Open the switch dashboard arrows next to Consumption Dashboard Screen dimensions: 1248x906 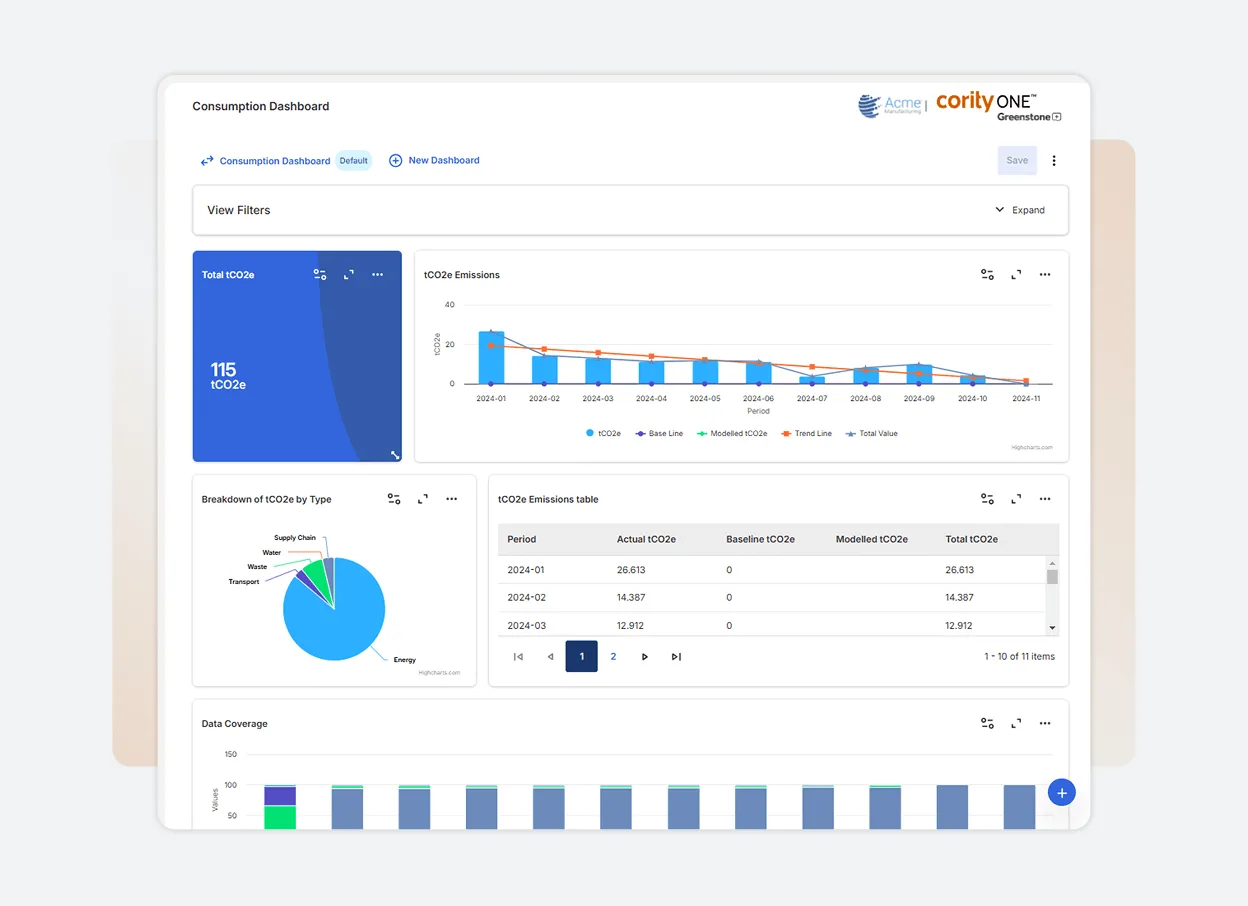(x=207, y=160)
